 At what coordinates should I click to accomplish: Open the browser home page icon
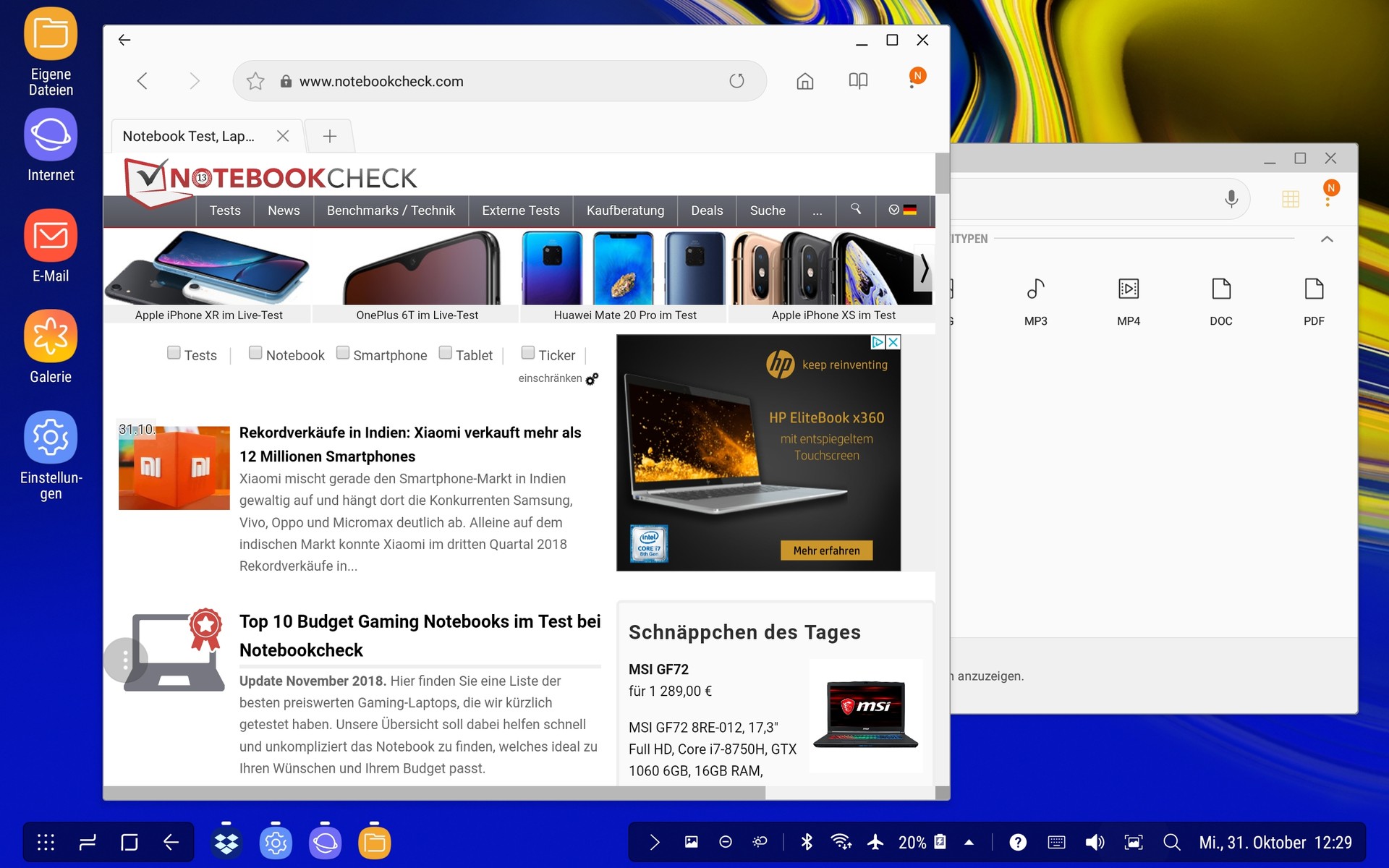[x=804, y=81]
